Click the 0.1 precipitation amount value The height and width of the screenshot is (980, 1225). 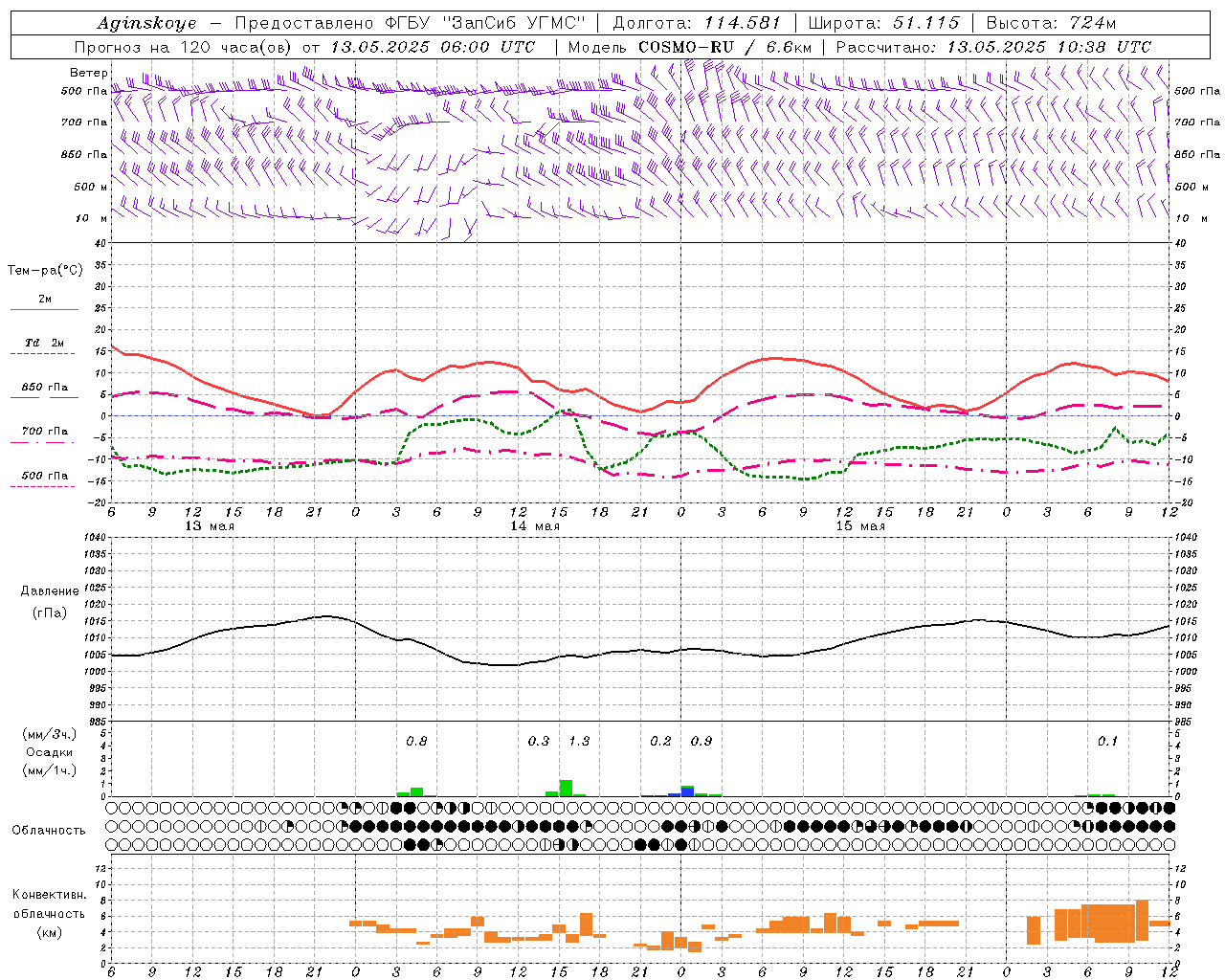(1107, 741)
